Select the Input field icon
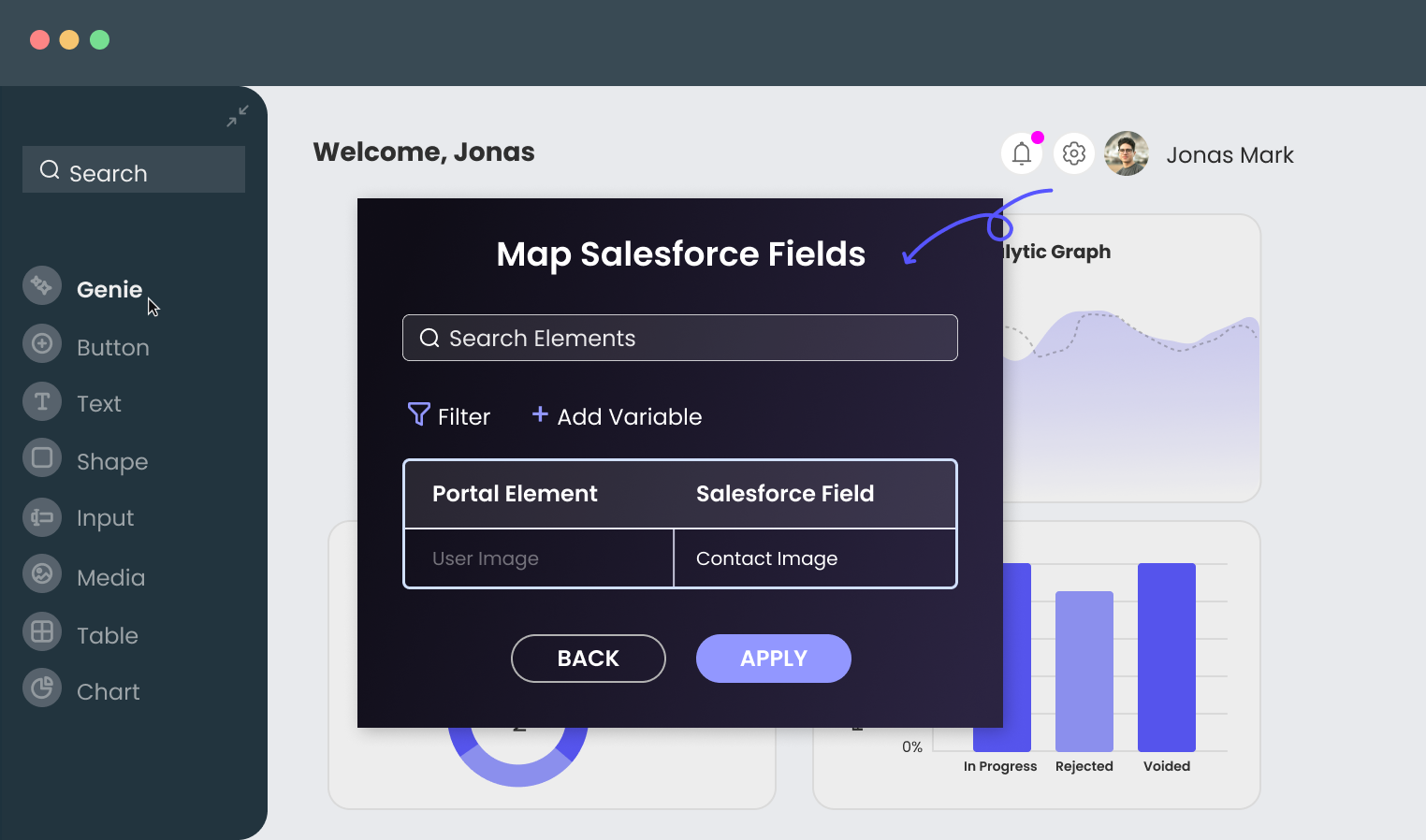The height and width of the screenshot is (840, 1426). pyautogui.click(x=42, y=517)
